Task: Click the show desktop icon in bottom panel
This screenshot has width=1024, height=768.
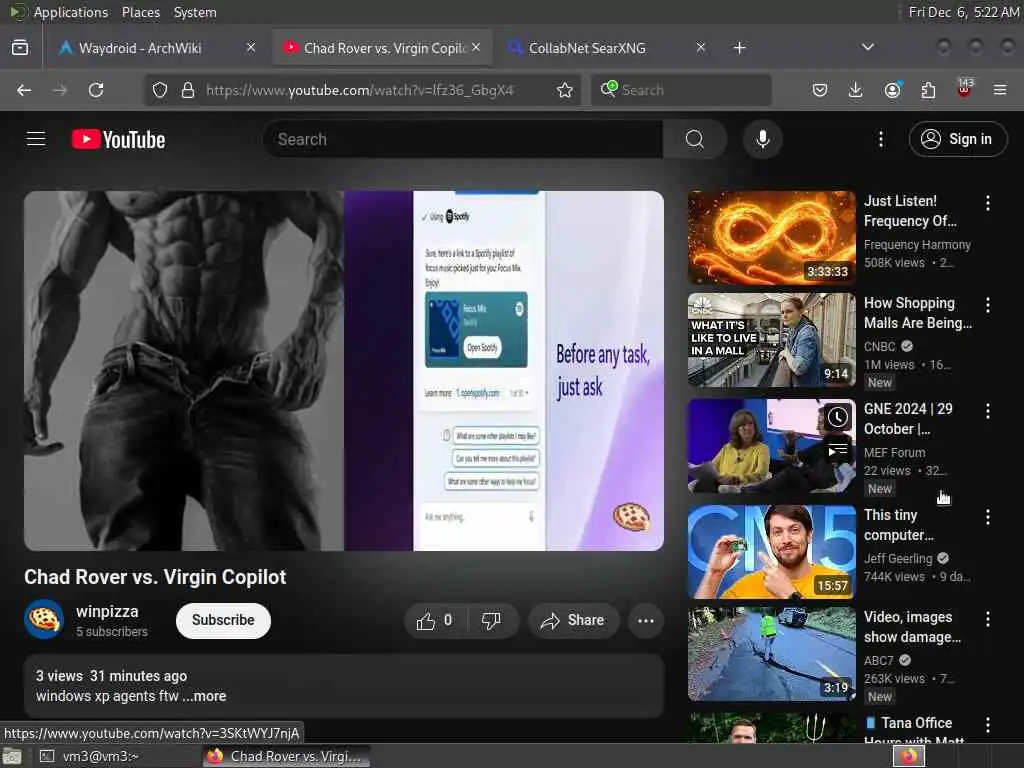Action: click(x=12, y=756)
